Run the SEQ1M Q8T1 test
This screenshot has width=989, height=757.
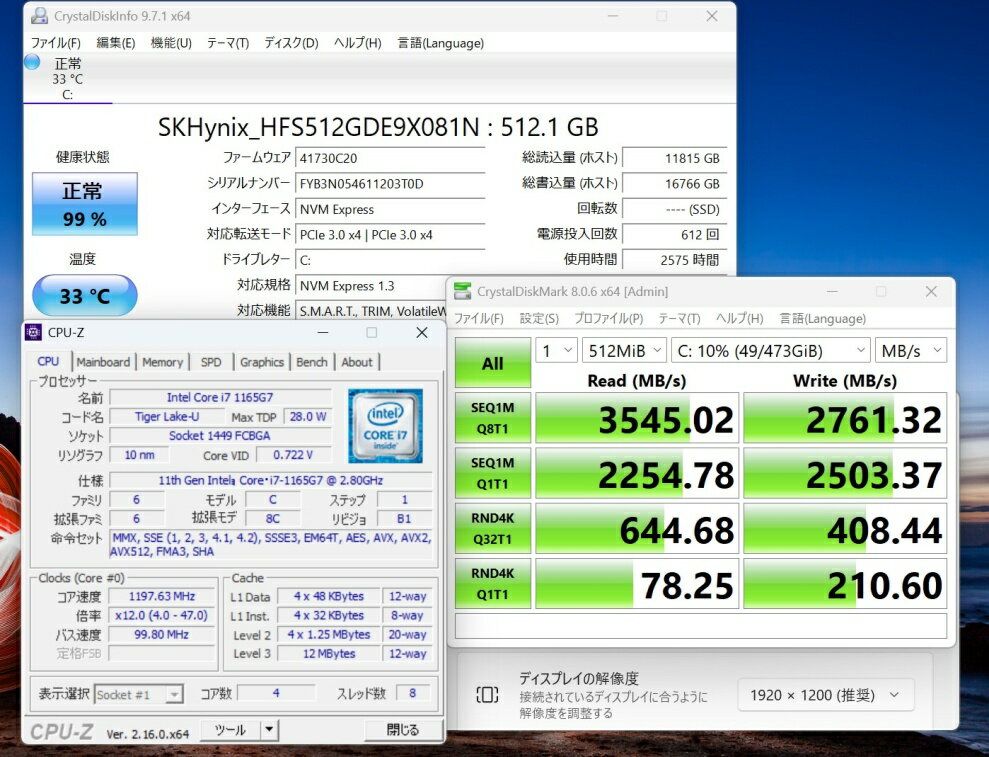tap(492, 417)
